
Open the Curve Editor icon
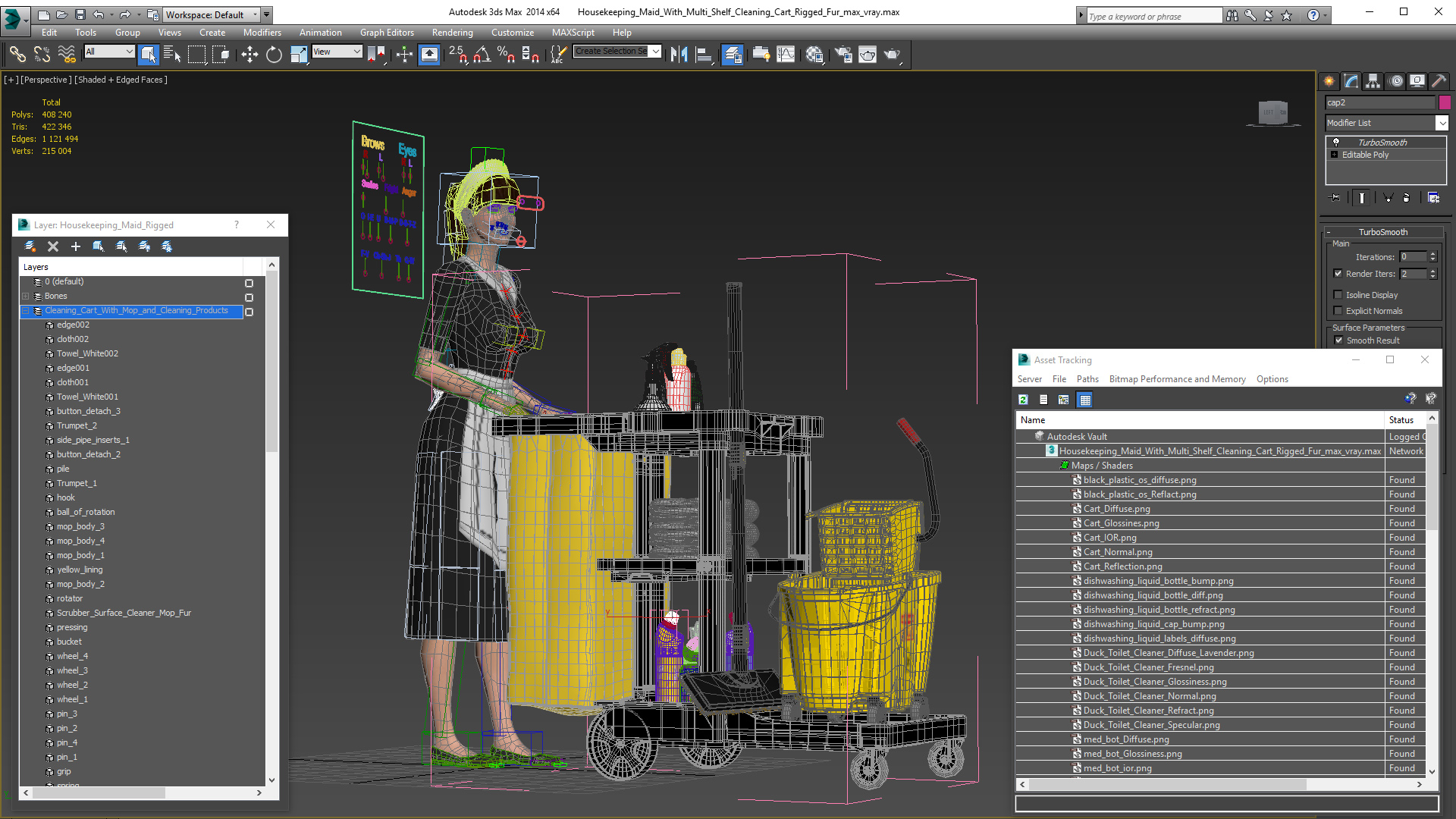tap(786, 54)
